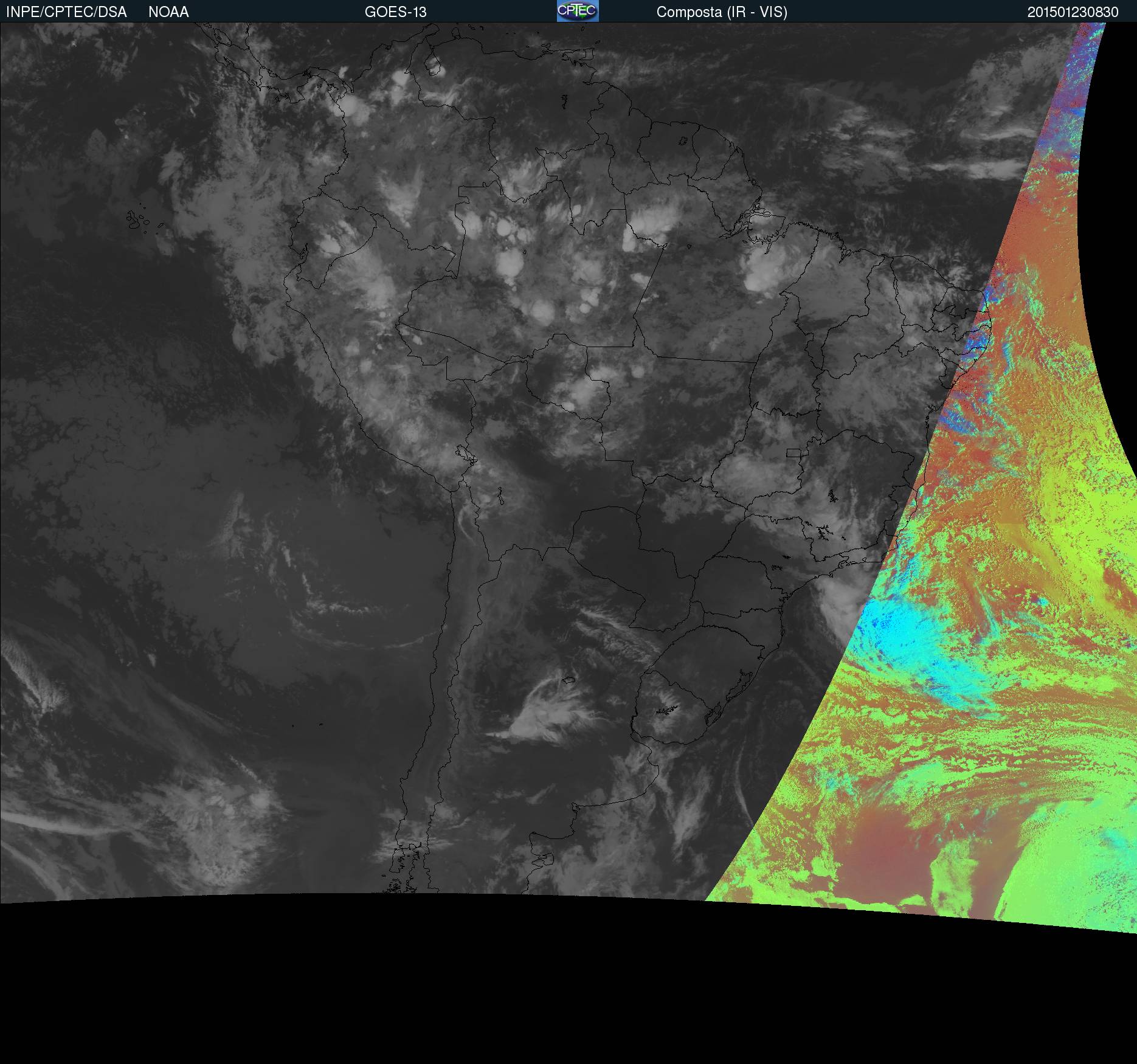Click the INPE/CPTEC/DSA header text
The height and width of the screenshot is (1064, 1137).
tap(66, 12)
